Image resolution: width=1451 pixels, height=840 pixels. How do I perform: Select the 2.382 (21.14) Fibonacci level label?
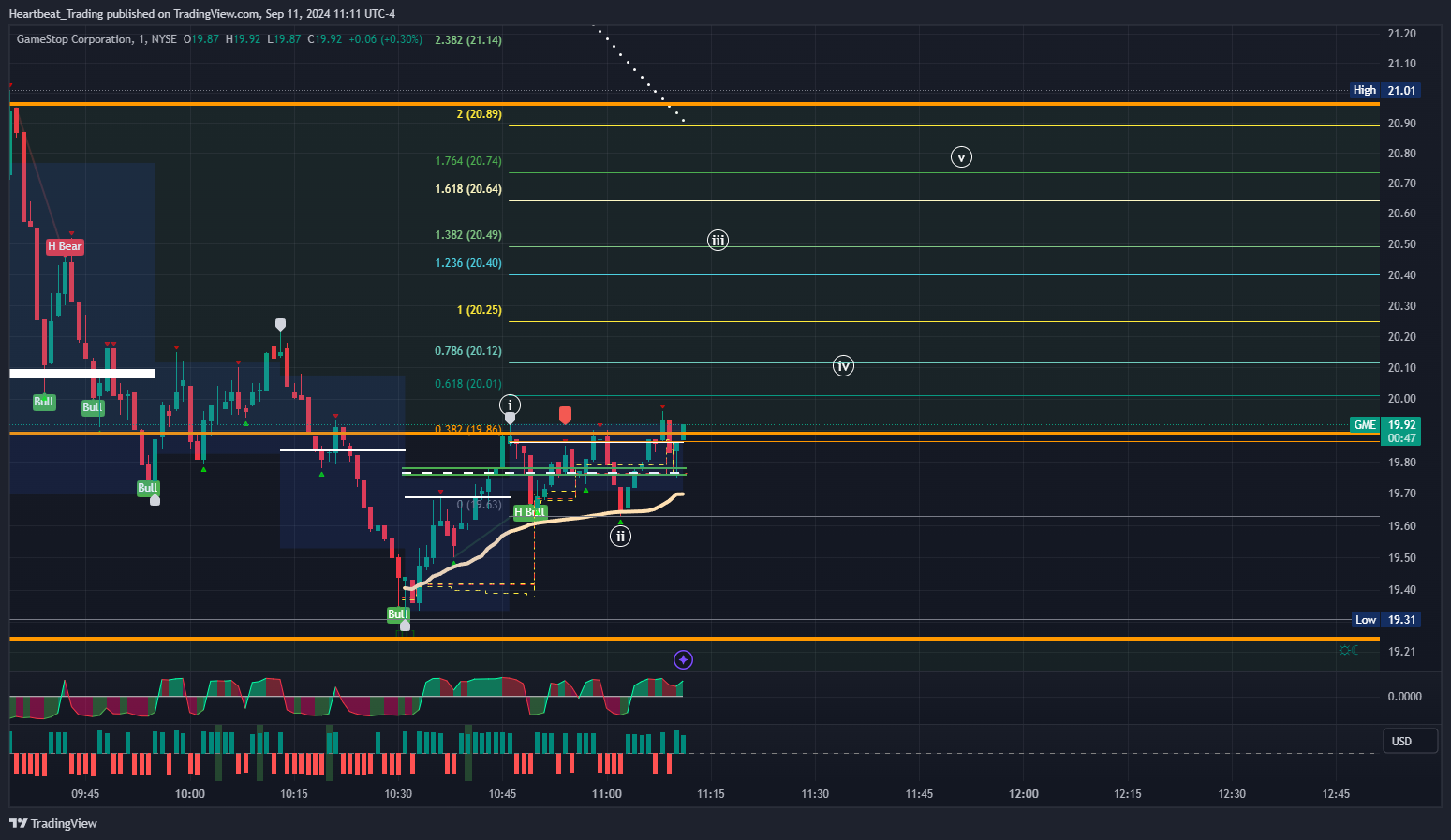468,40
